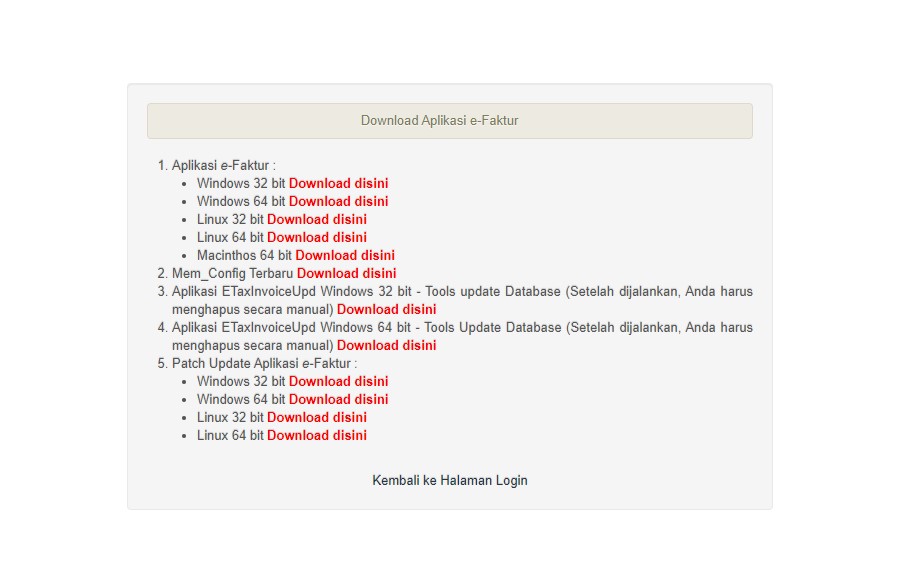Screen dimensions: 904x561
Task: Click the 'Macinthos 64 bit' text label
Action: 244,255
